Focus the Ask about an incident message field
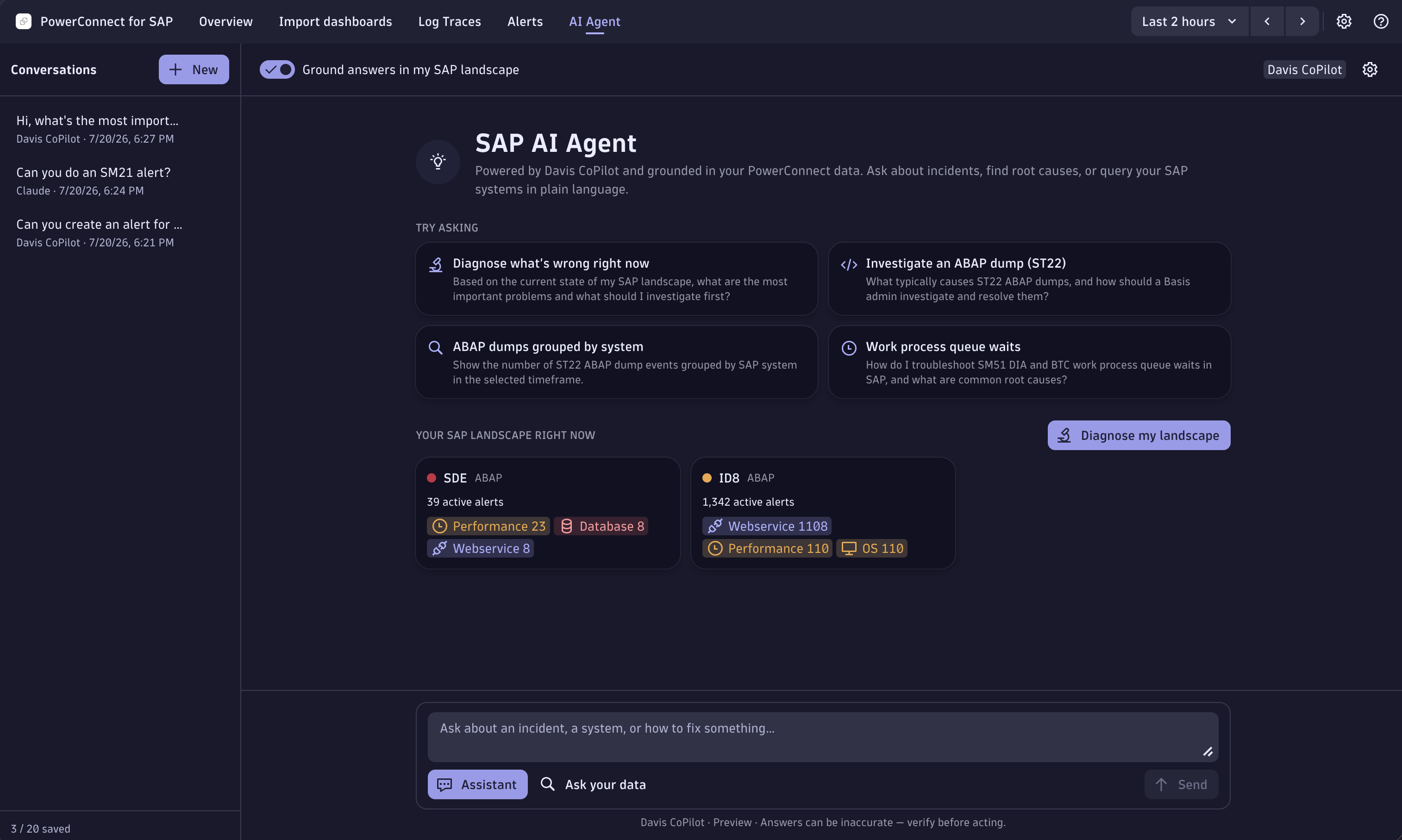This screenshot has width=1402, height=840. tap(823, 737)
